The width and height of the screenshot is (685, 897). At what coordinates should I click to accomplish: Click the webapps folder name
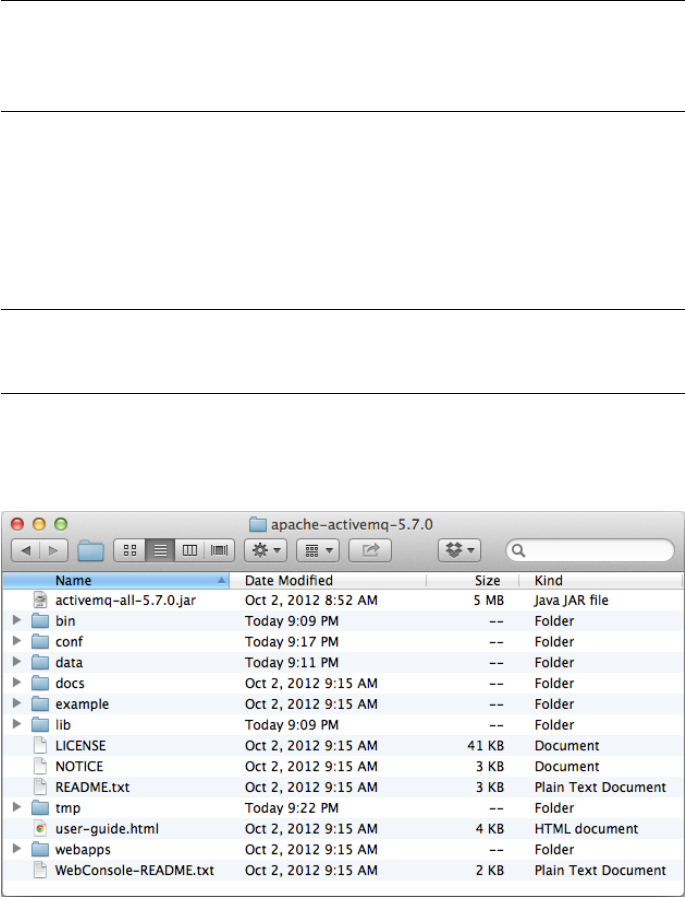tap(83, 850)
